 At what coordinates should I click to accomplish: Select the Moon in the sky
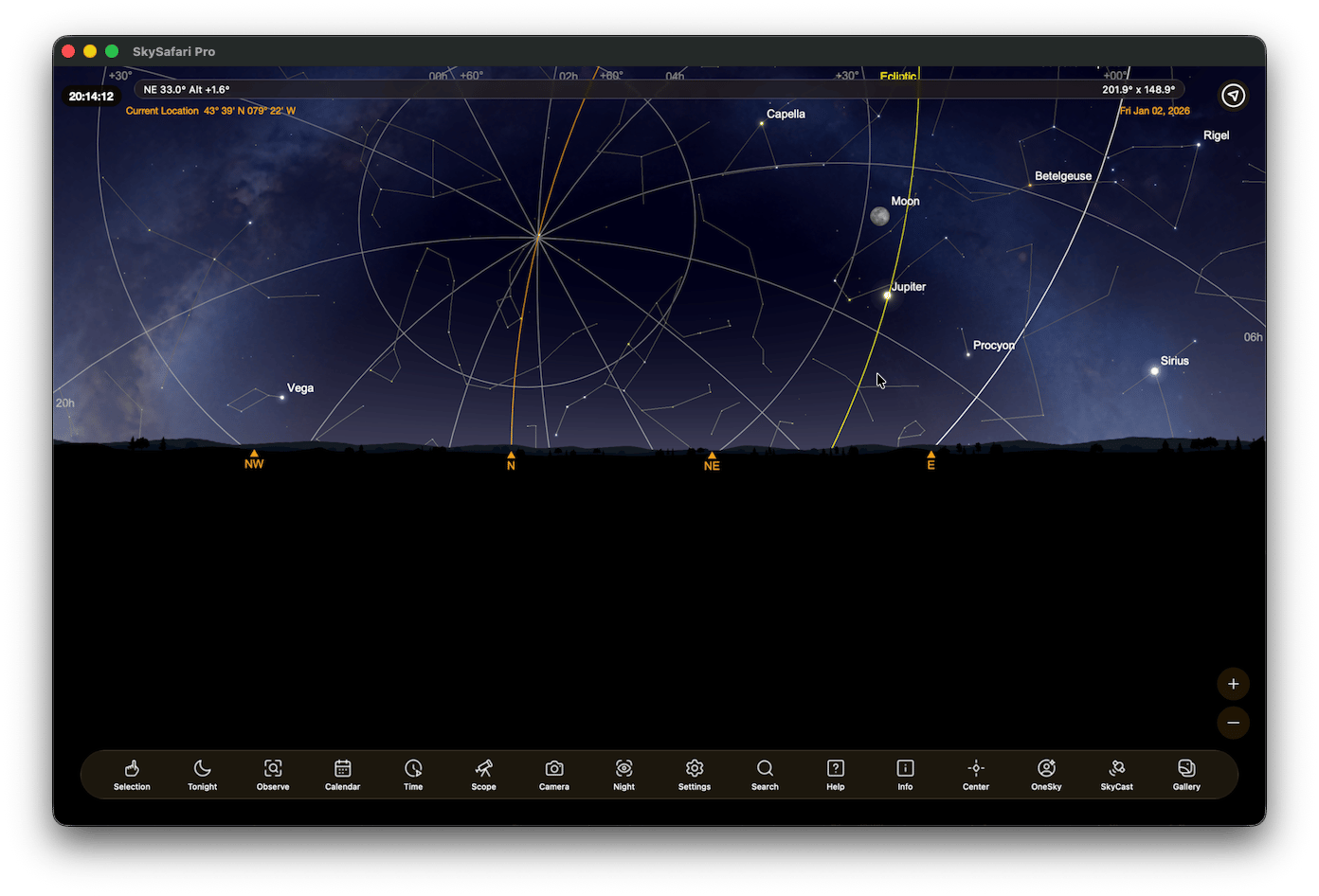click(x=880, y=217)
